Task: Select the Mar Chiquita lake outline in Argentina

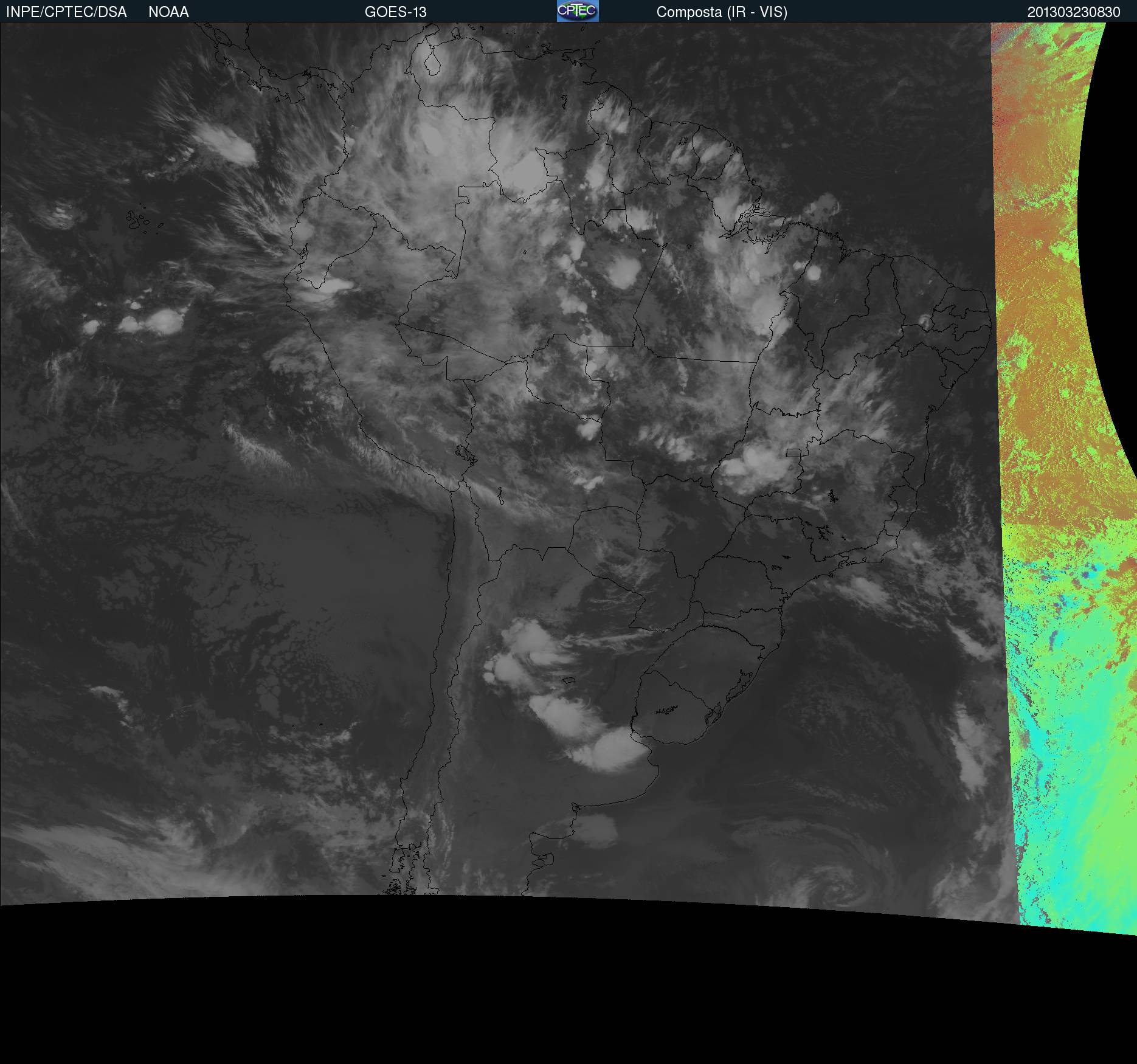Action: [x=568, y=681]
